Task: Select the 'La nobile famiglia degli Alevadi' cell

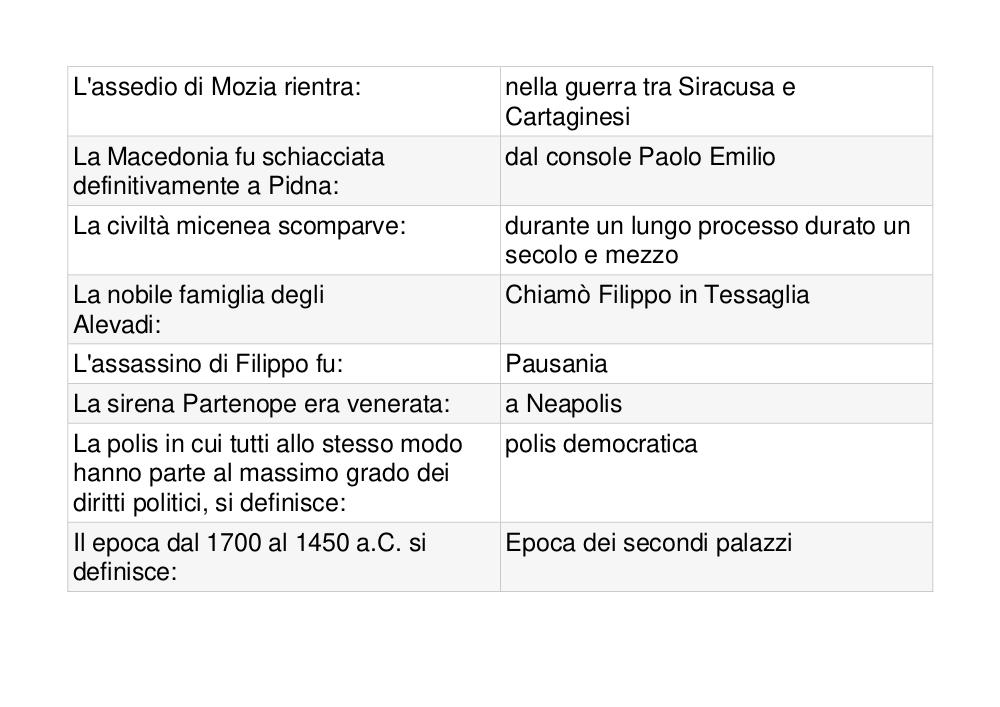Action: (284, 309)
